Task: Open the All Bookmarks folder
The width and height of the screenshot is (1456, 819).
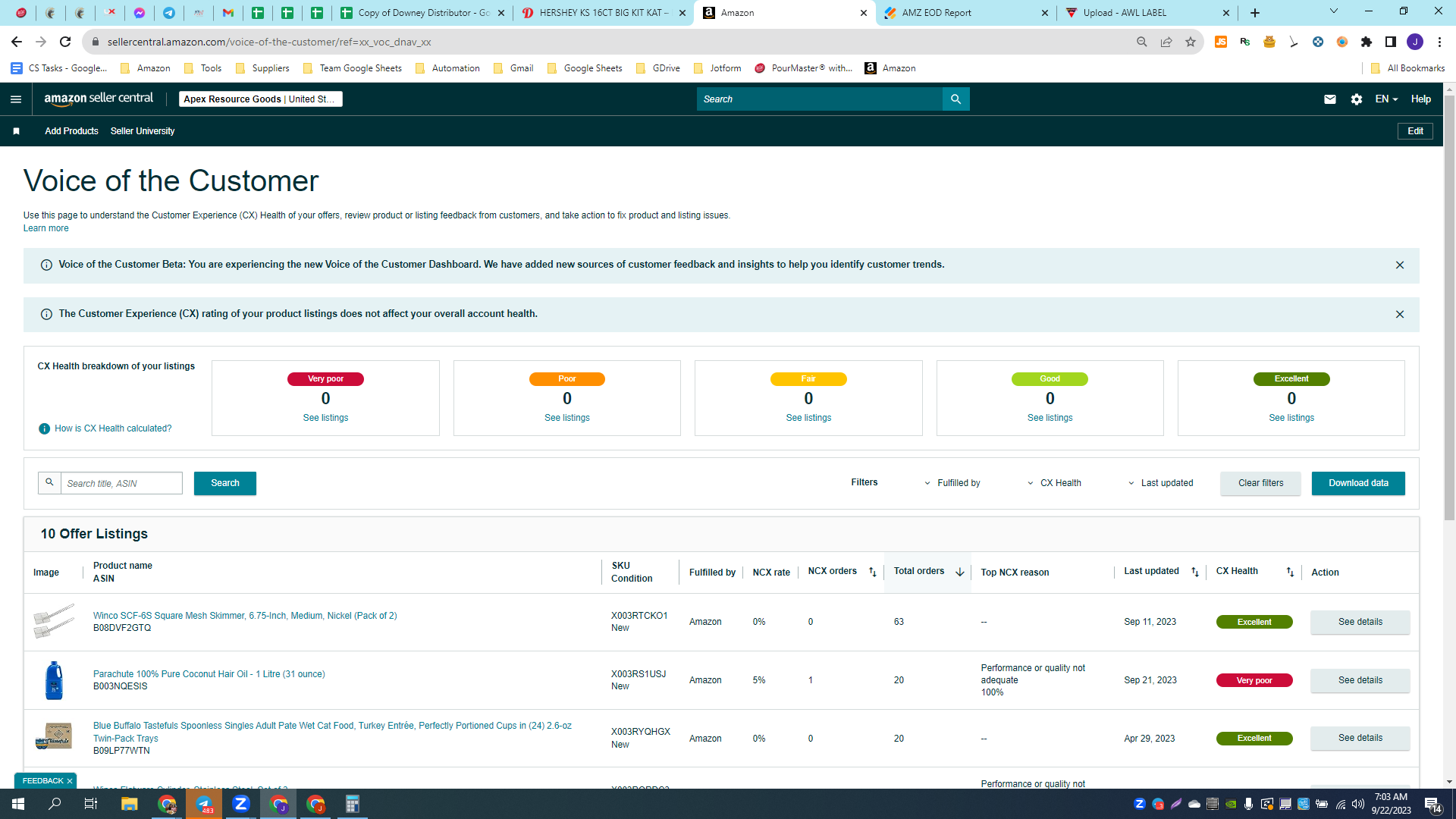Action: 1408,68
